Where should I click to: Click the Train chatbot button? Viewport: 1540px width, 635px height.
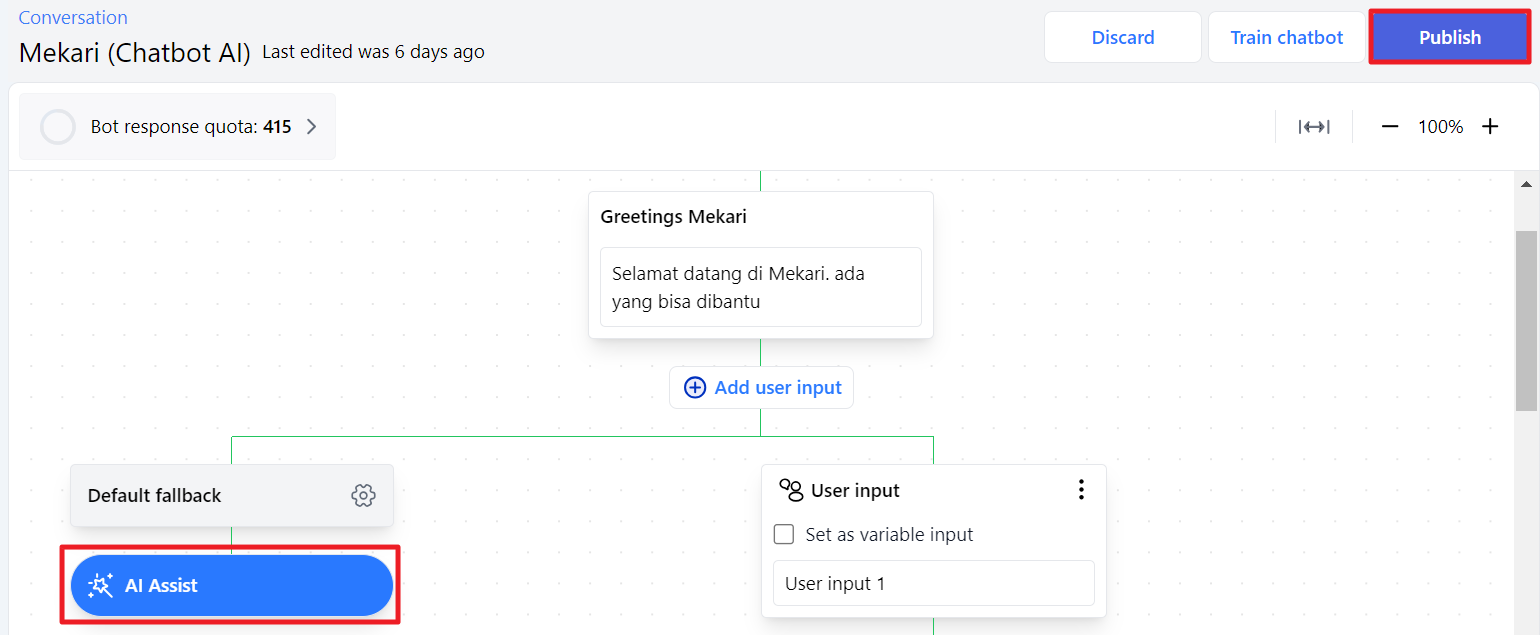coord(1286,37)
